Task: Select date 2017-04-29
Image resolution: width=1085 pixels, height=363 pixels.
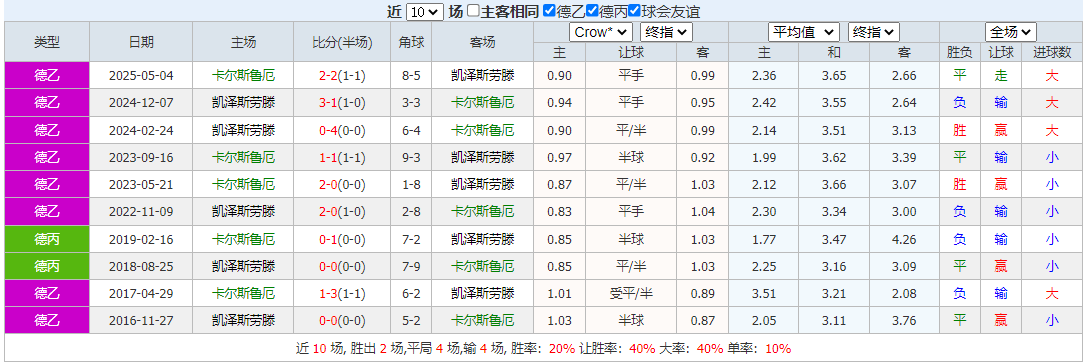Action: [141, 294]
